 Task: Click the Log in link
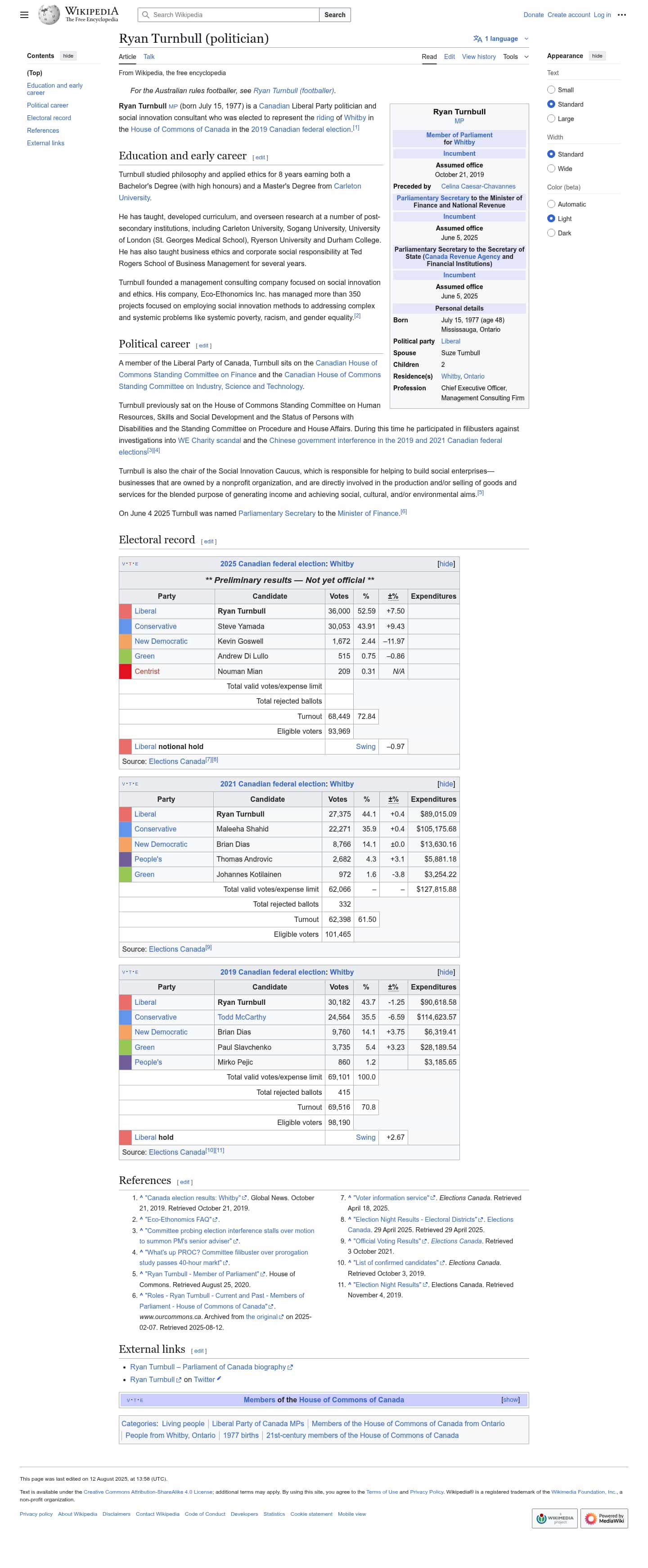602,14
